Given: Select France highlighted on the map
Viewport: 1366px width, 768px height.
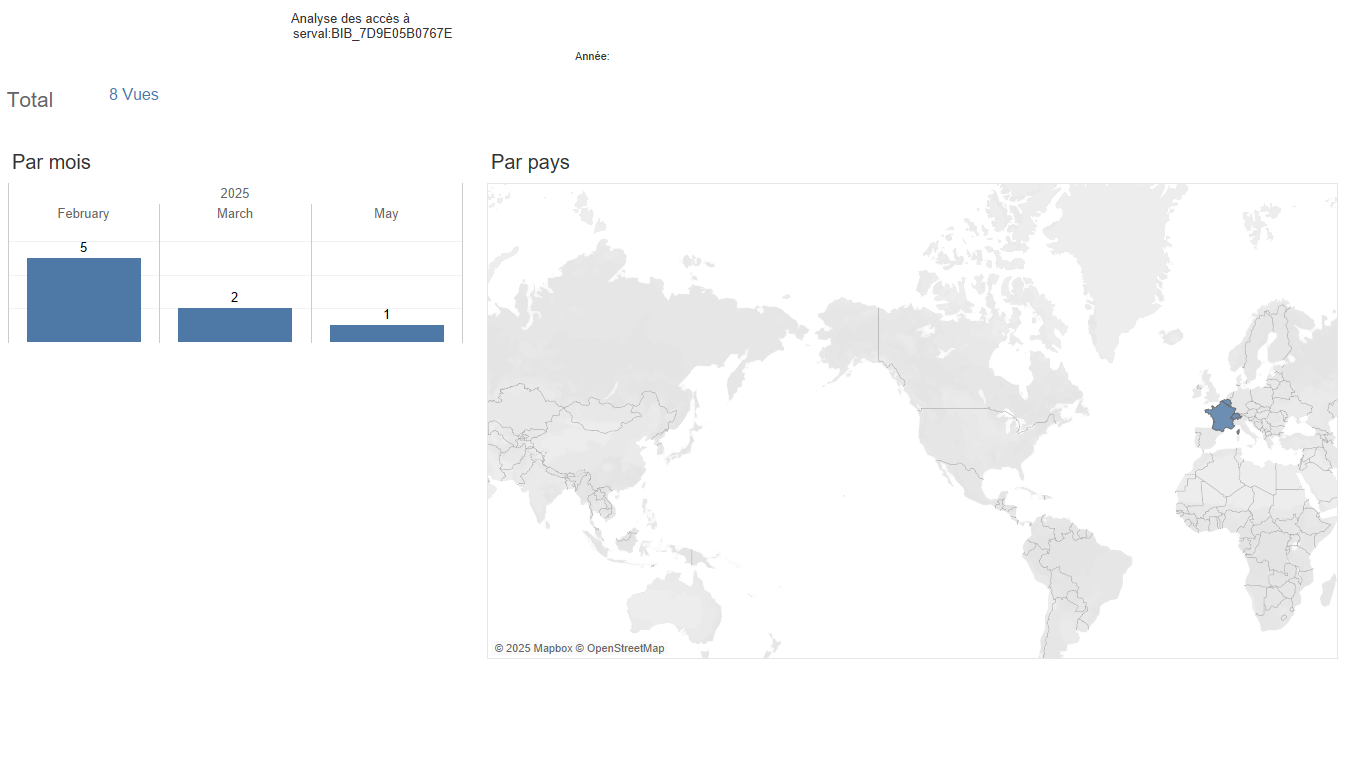Looking at the screenshot, I should click(x=1221, y=415).
